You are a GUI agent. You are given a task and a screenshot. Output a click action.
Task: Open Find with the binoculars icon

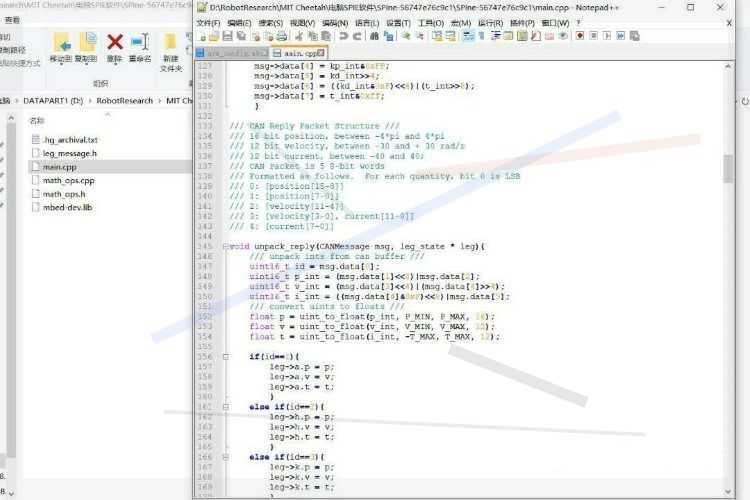[374, 36]
